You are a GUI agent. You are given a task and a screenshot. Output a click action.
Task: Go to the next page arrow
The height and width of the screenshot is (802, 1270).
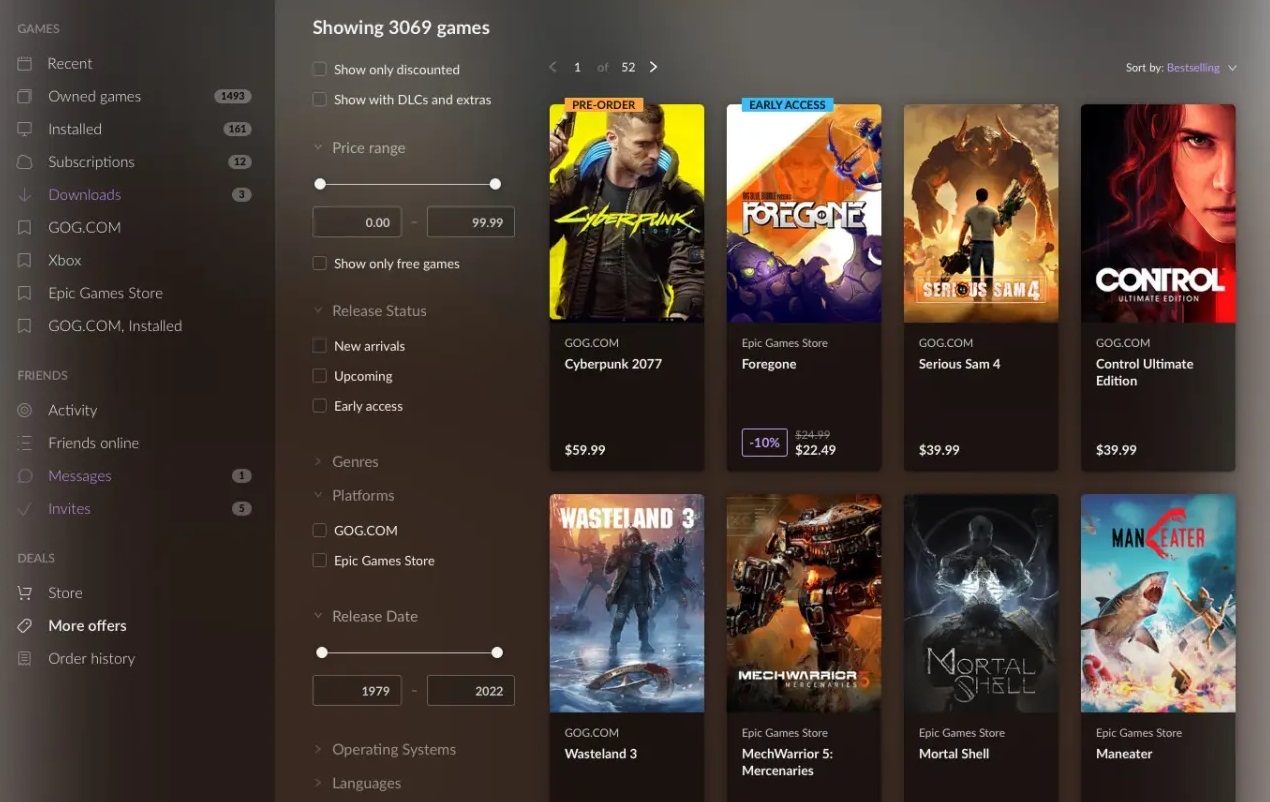653,67
